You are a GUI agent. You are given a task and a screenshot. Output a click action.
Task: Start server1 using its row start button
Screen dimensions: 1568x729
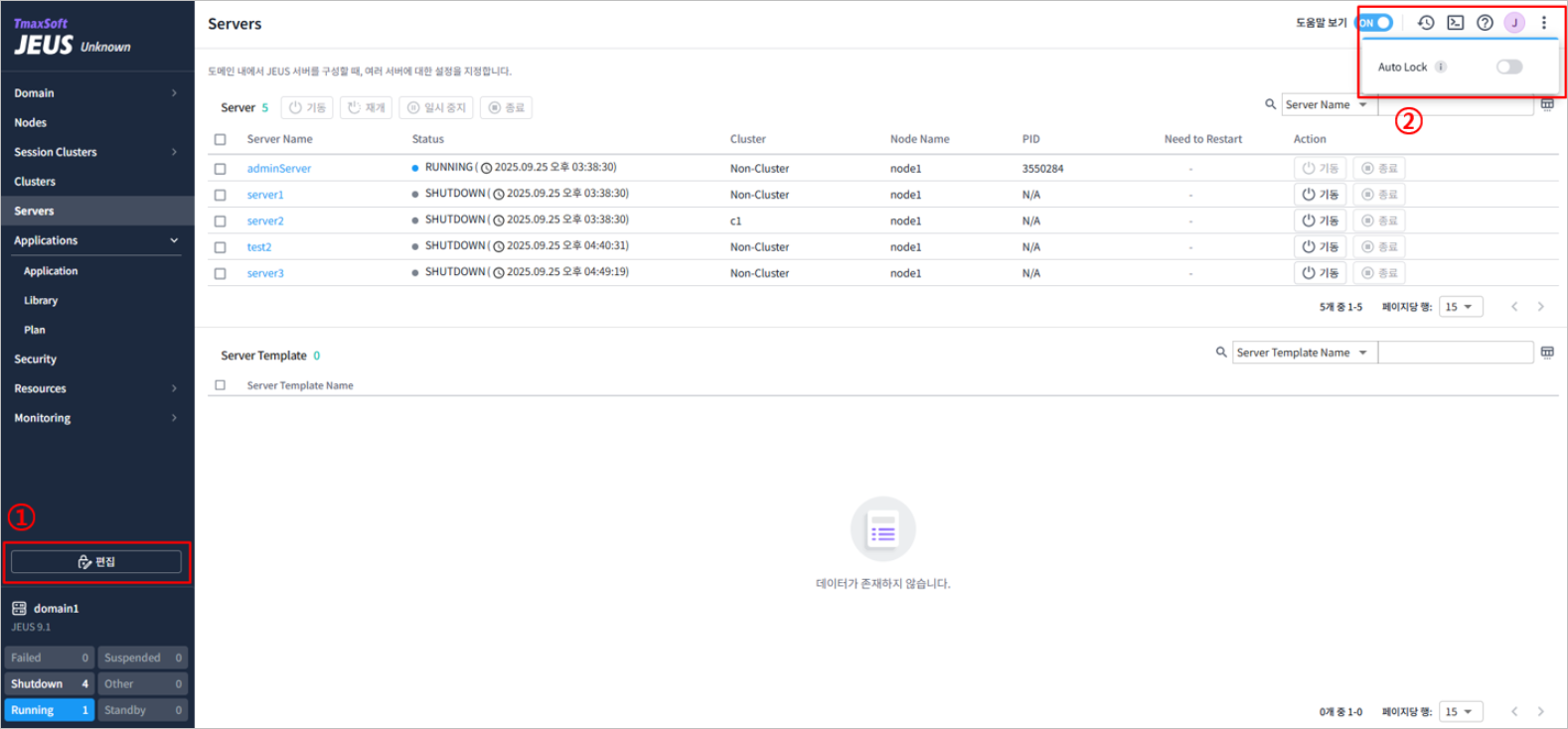coord(1320,195)
